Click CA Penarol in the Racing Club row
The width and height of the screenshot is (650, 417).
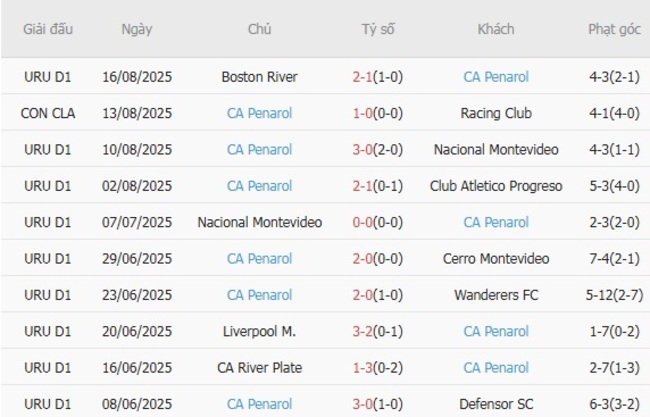coord(260,113)
